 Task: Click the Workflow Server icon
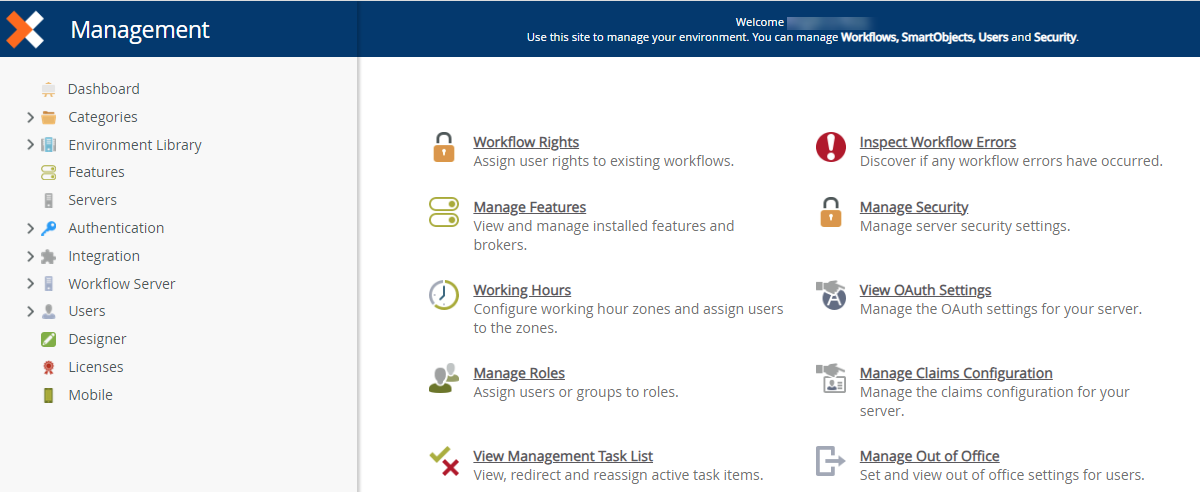point(49,284)
